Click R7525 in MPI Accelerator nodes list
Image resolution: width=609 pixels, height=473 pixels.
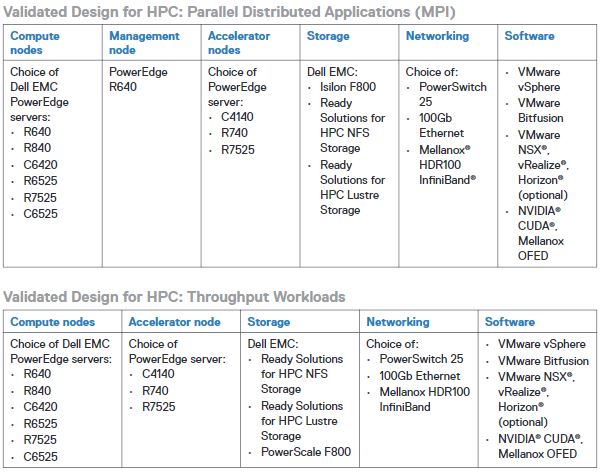[238, 150]
